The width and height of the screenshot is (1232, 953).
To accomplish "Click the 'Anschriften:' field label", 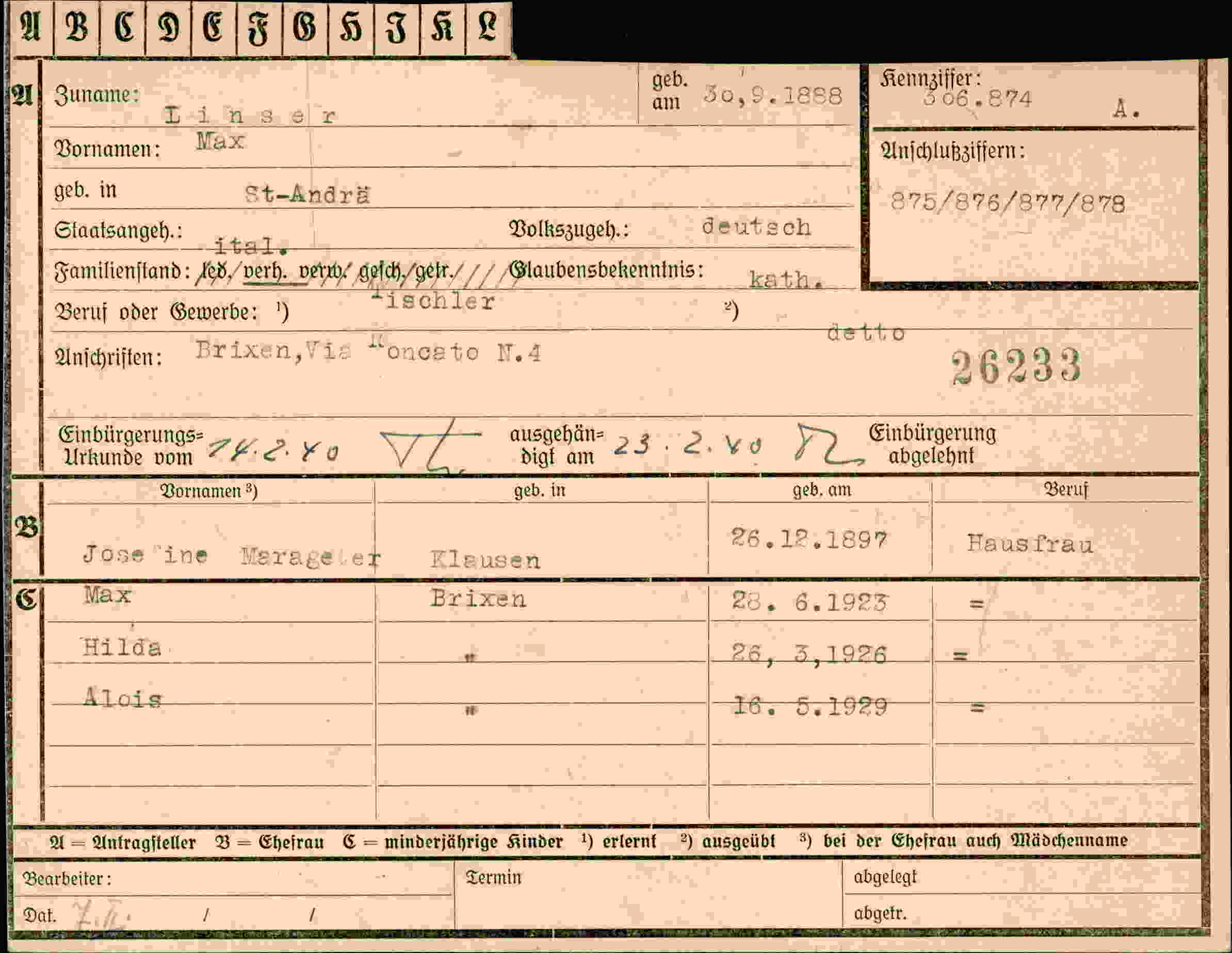I will 108,357.
